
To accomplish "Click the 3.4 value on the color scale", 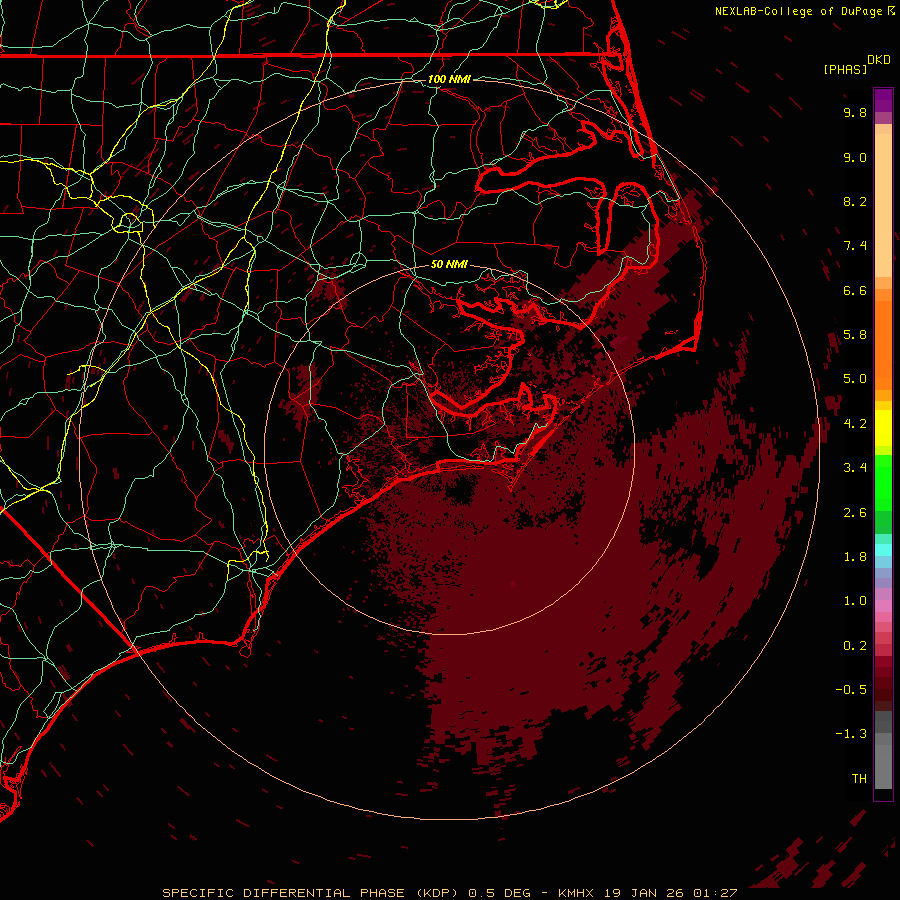I will click(x=855, y=468).
